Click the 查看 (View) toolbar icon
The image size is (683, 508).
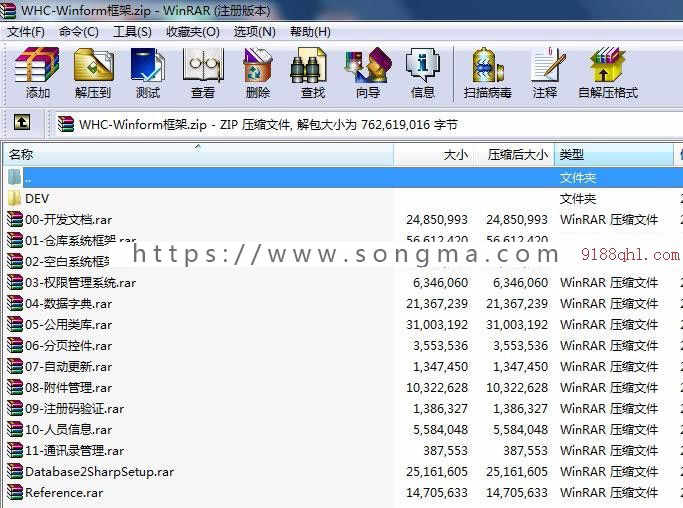[x=203, y=65]
